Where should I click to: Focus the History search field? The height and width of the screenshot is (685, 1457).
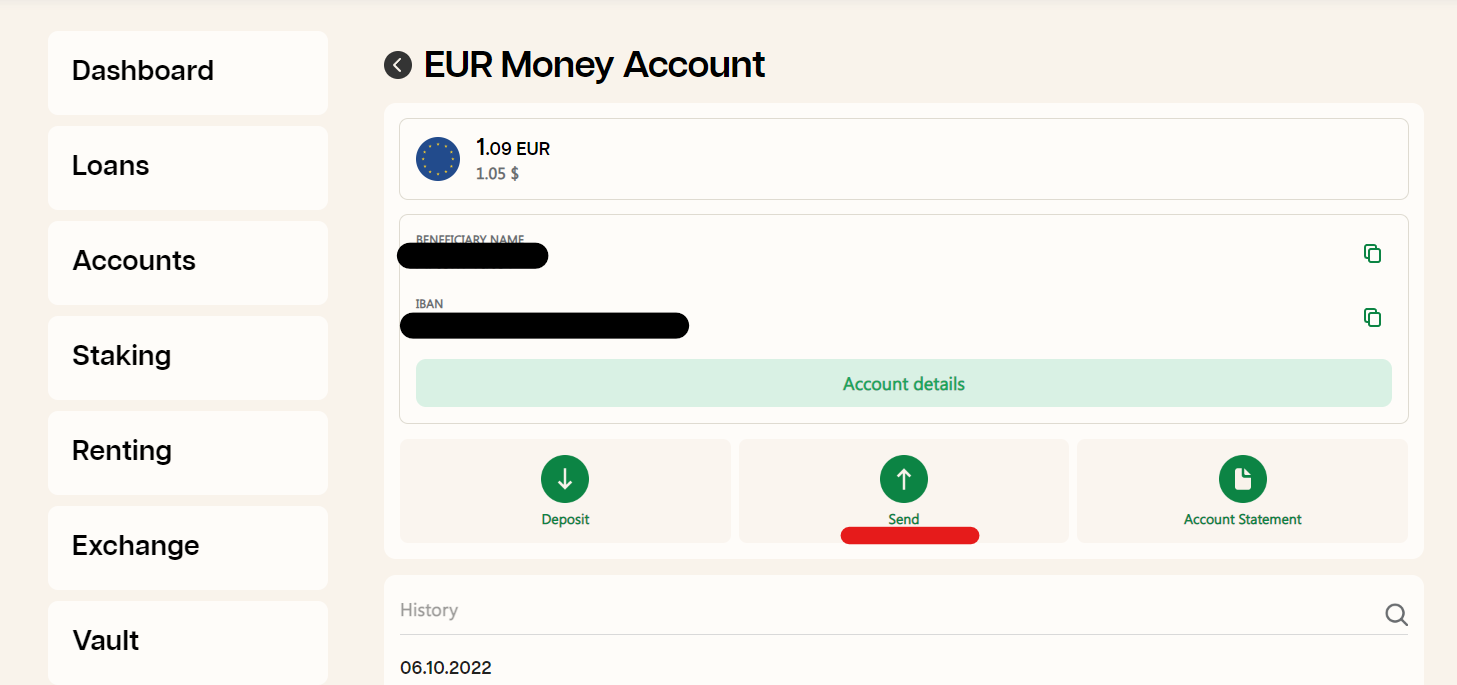click(x=890, y=611)
